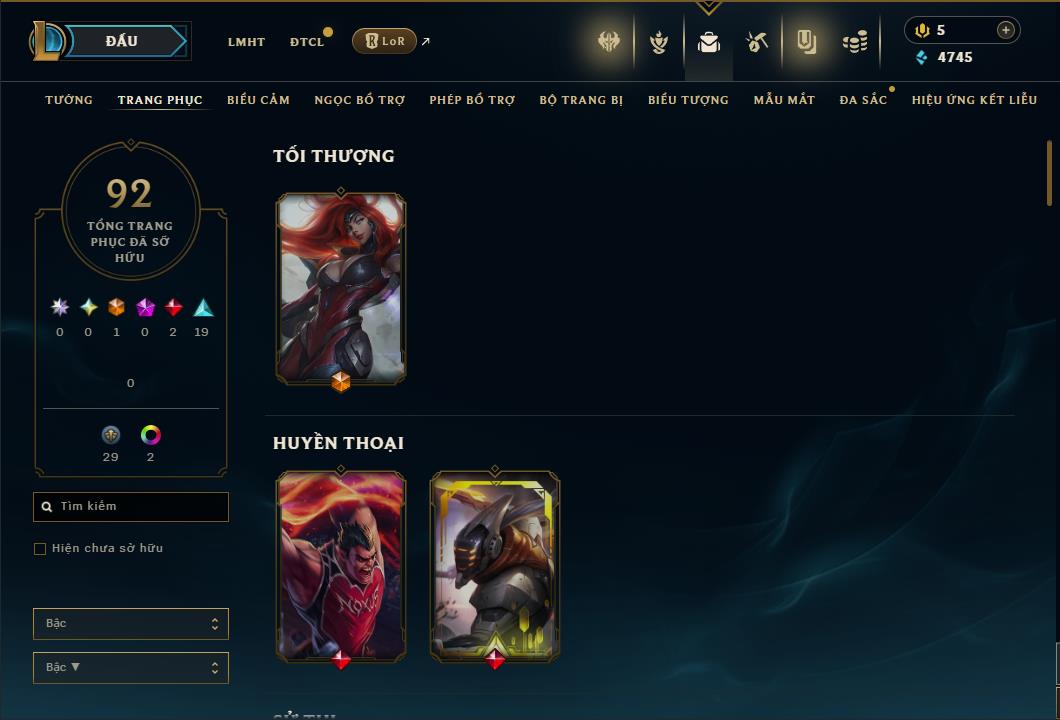Open the Hextech crafting hammer icon
1060x720 pixels.
pos(757,43)
